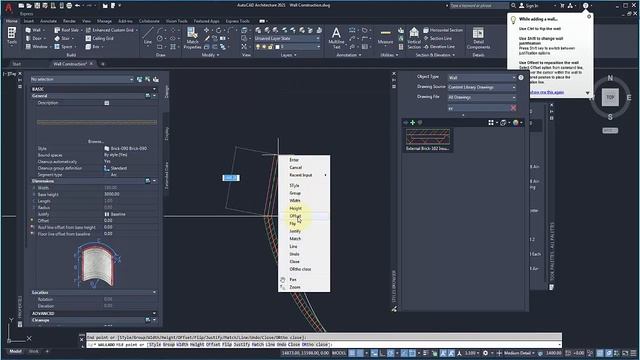Screen dimensions: 640x360
Task: Select the Enhanced Custom Grid tool
Action: click(x=110, y=30)
